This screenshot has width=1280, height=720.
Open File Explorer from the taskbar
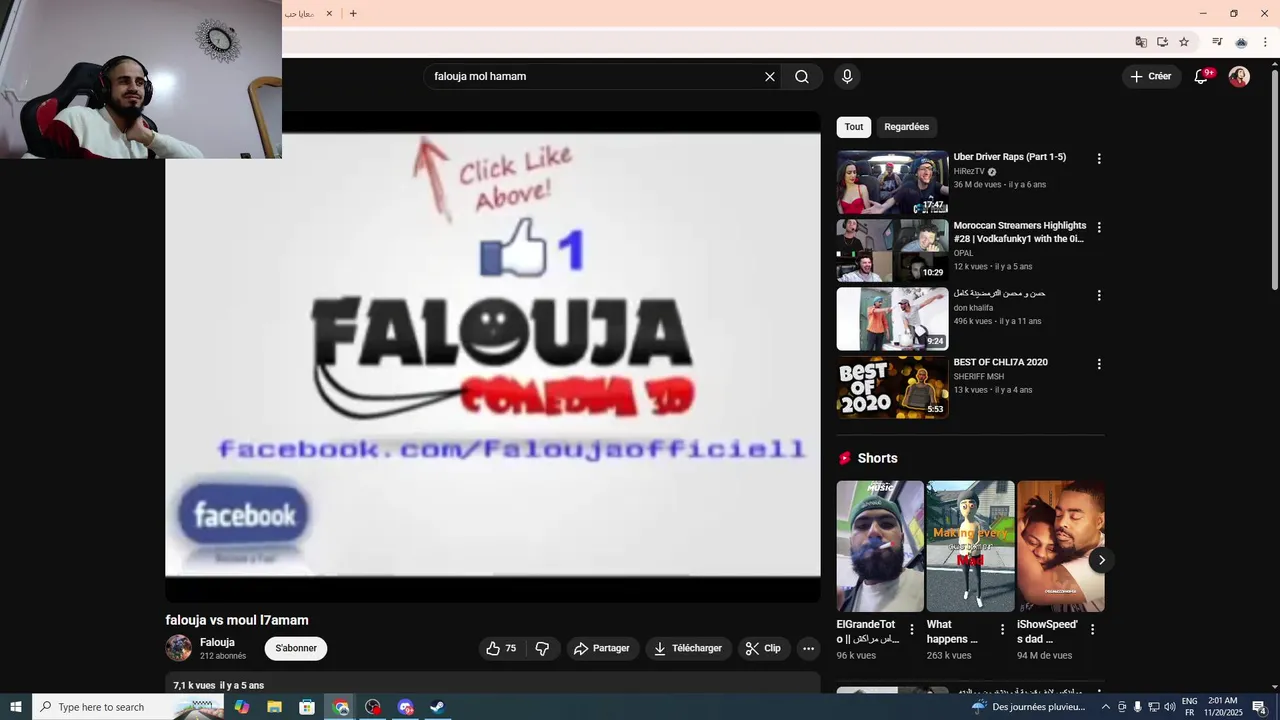click(274, 707)
